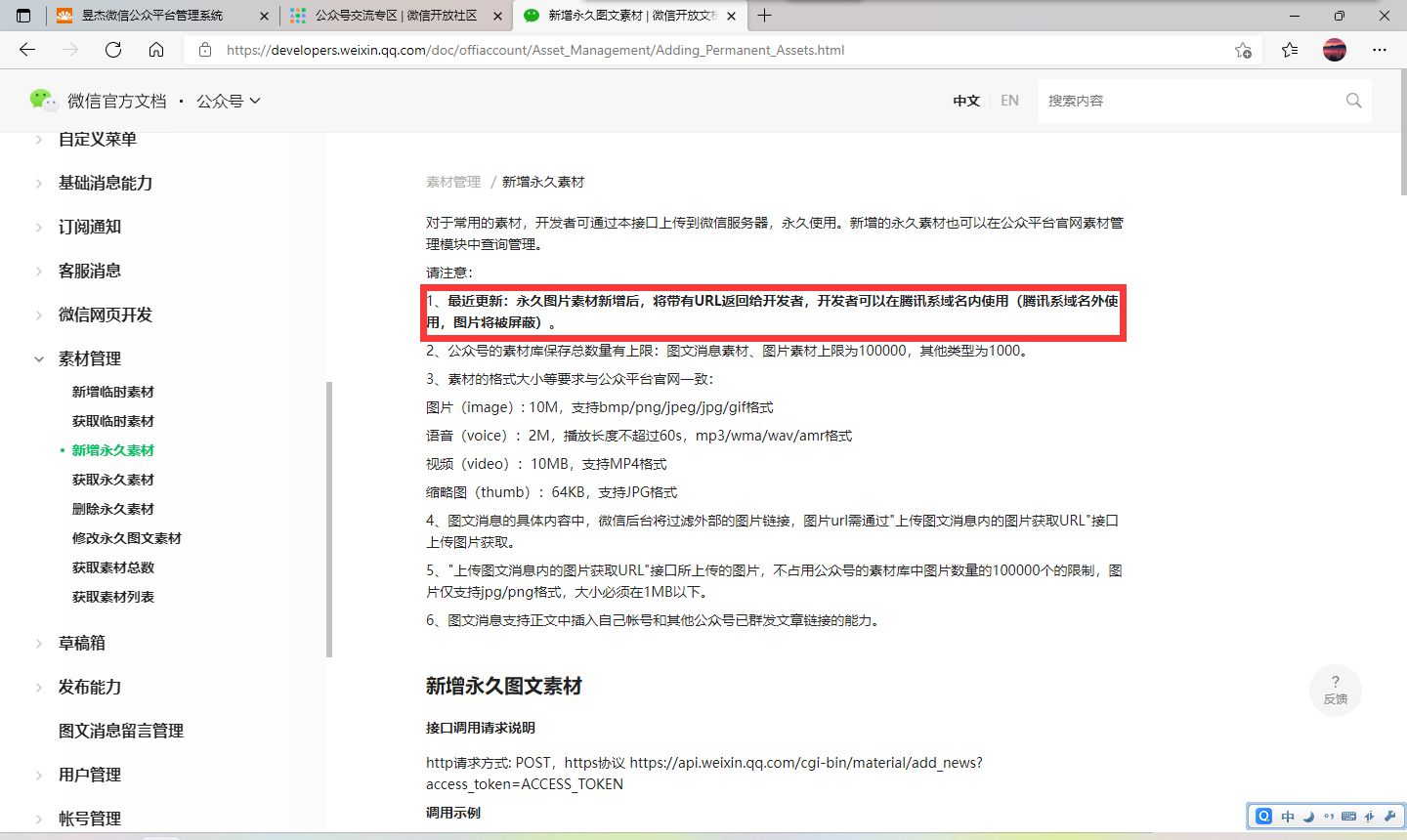The width and height of the screenshot is (1407, 840).
Task: Expand the 自定义菜单 sidebar section
Action: coord(97,139)
